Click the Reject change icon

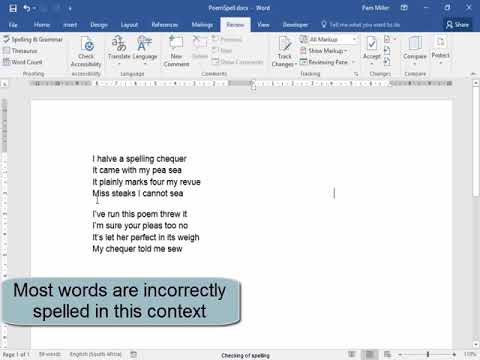[x=387, y=39]
